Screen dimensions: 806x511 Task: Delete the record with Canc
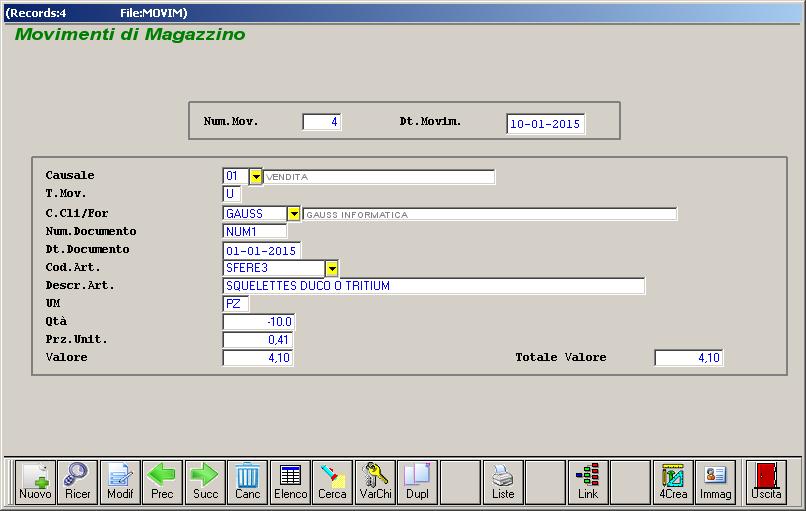click(248, 482)
